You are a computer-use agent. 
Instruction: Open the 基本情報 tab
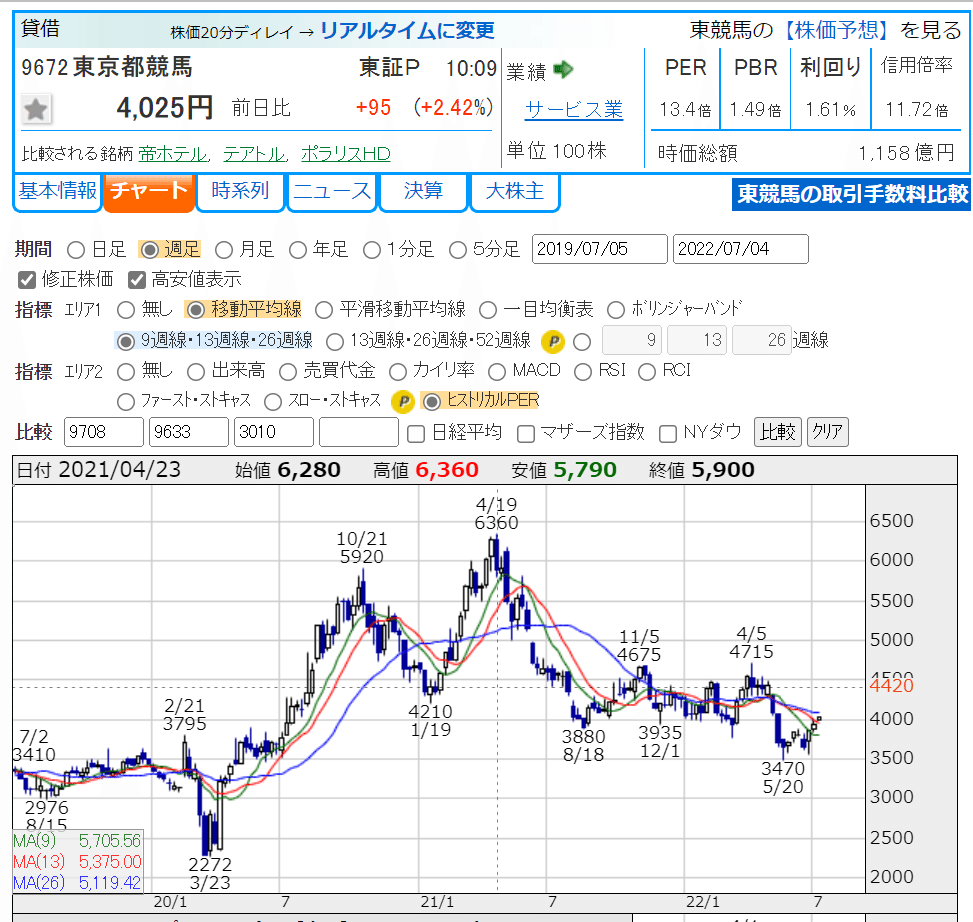point(57,192)
